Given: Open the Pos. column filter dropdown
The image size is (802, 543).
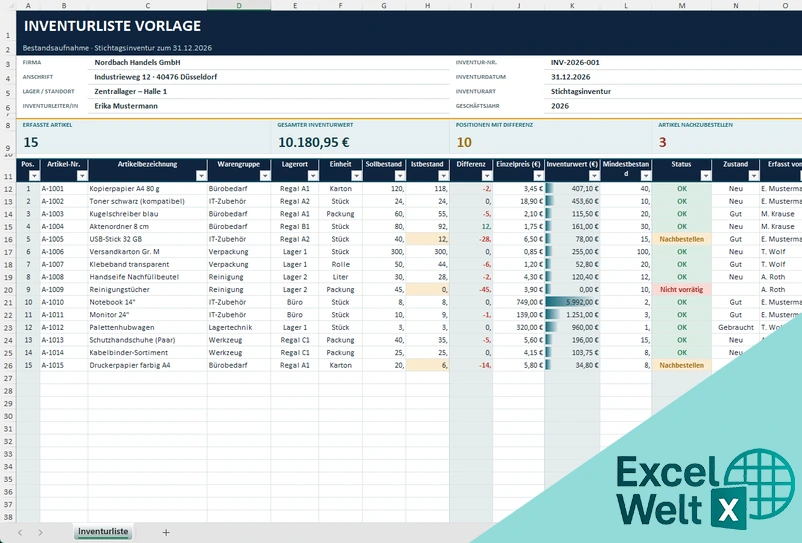Looking at the screenshot, I should click(x=34, y=176).
